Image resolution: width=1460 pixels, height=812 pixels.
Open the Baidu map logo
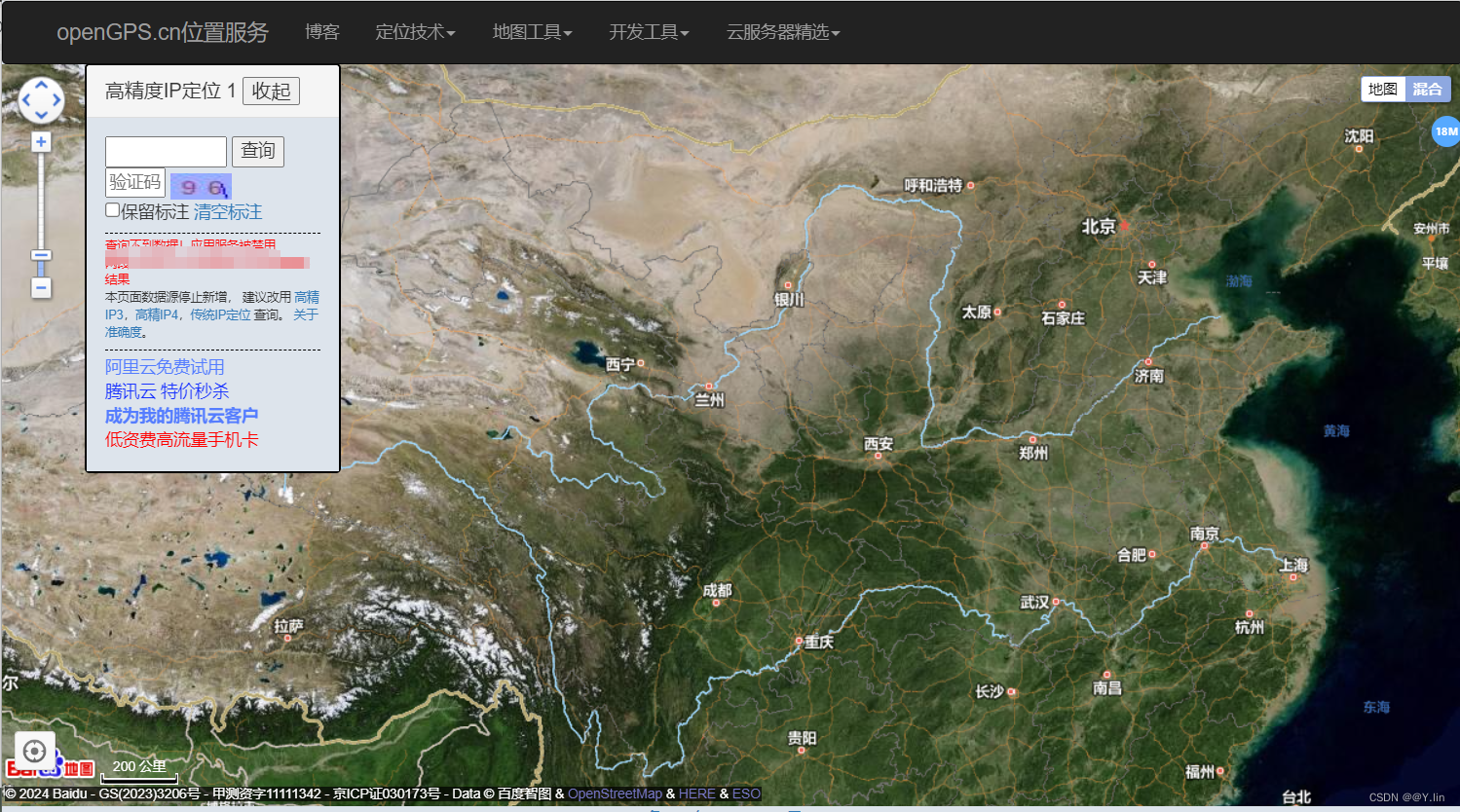pos(50,767)
